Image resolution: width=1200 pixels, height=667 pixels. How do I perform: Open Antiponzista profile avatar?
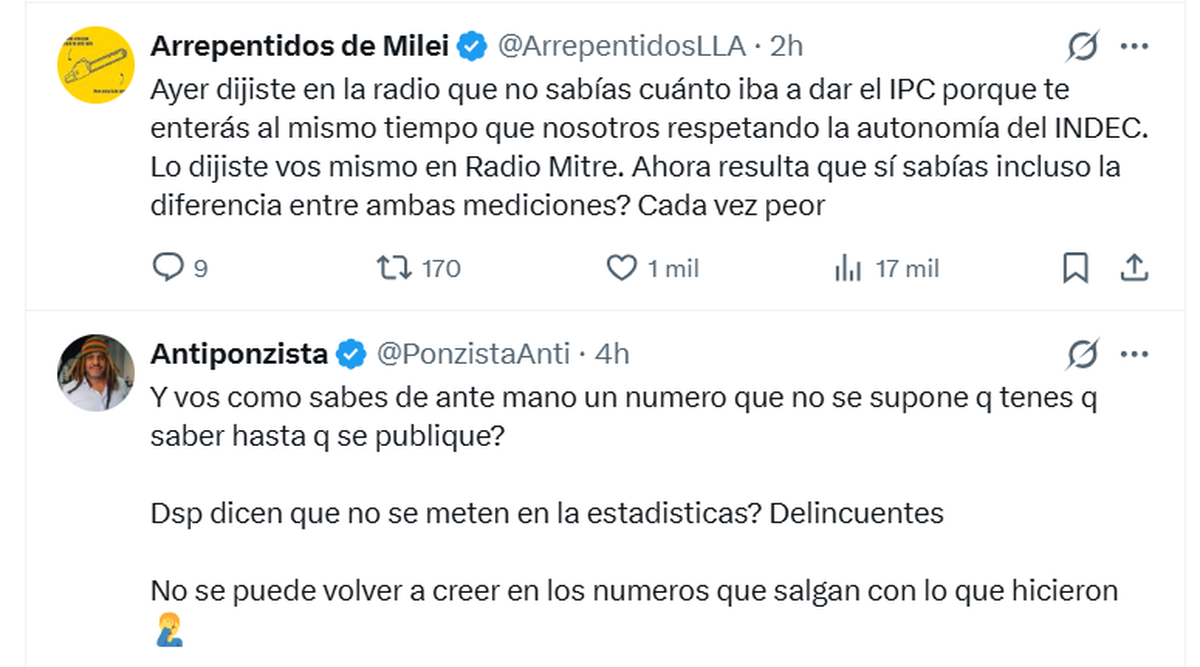click(x=96, y=372)
